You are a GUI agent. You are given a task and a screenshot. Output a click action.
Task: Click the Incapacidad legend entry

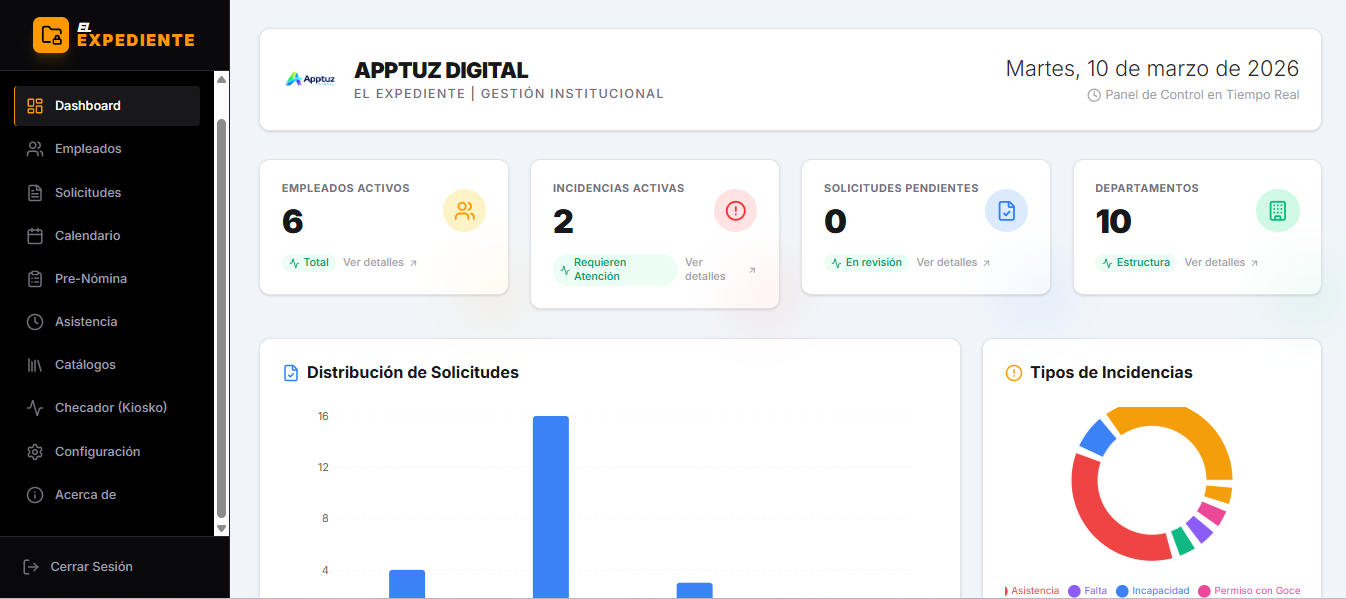coord(1153,591)
